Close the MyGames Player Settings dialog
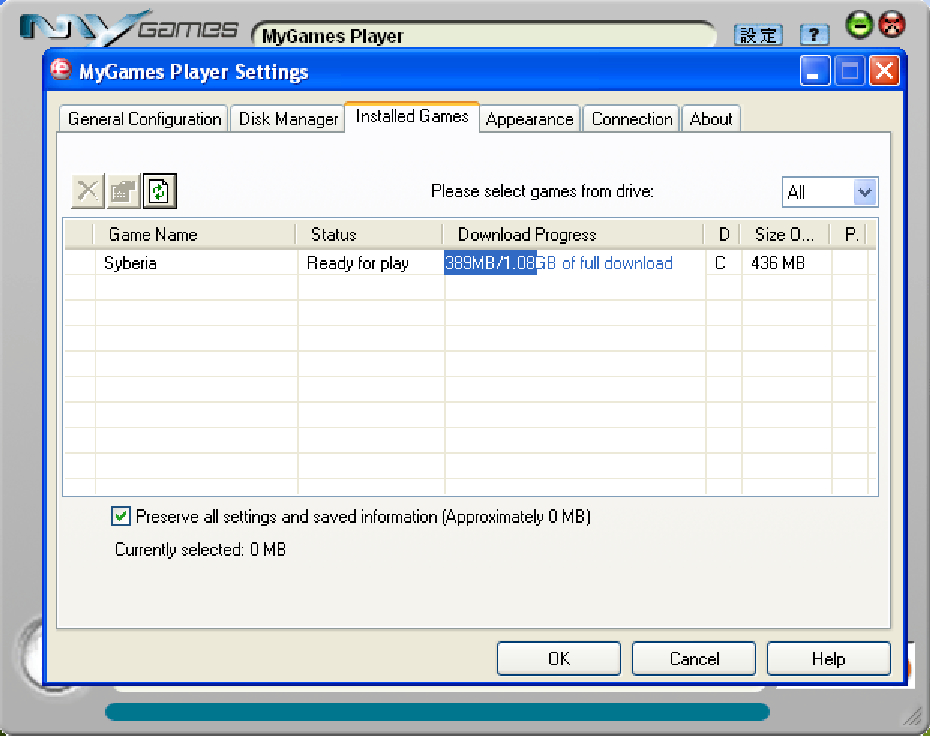This screenshot has width=930, height=736. point(884,71)
